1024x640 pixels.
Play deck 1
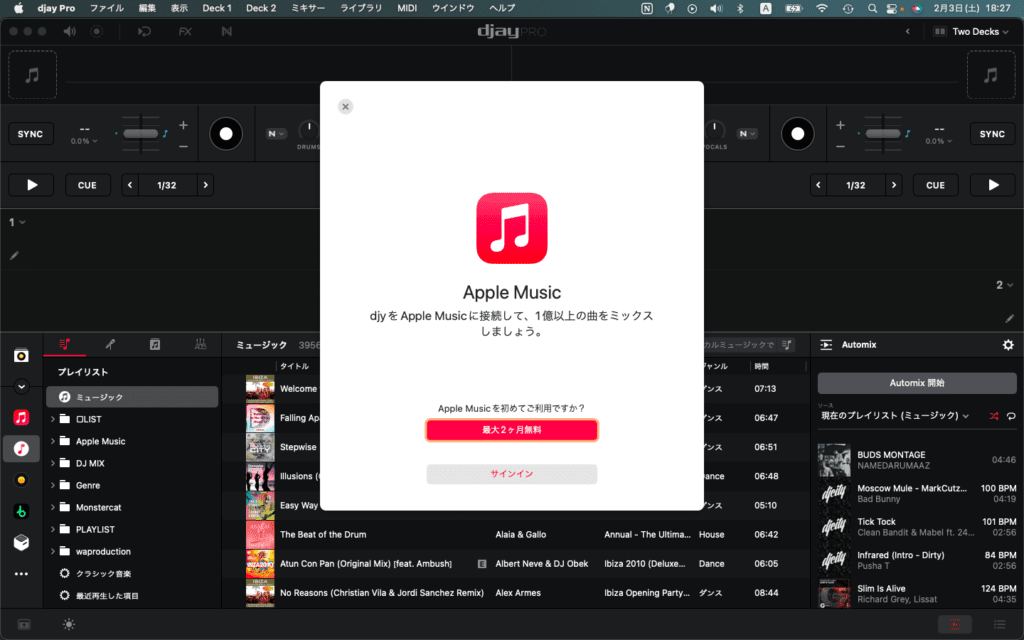tap(32, 185)
